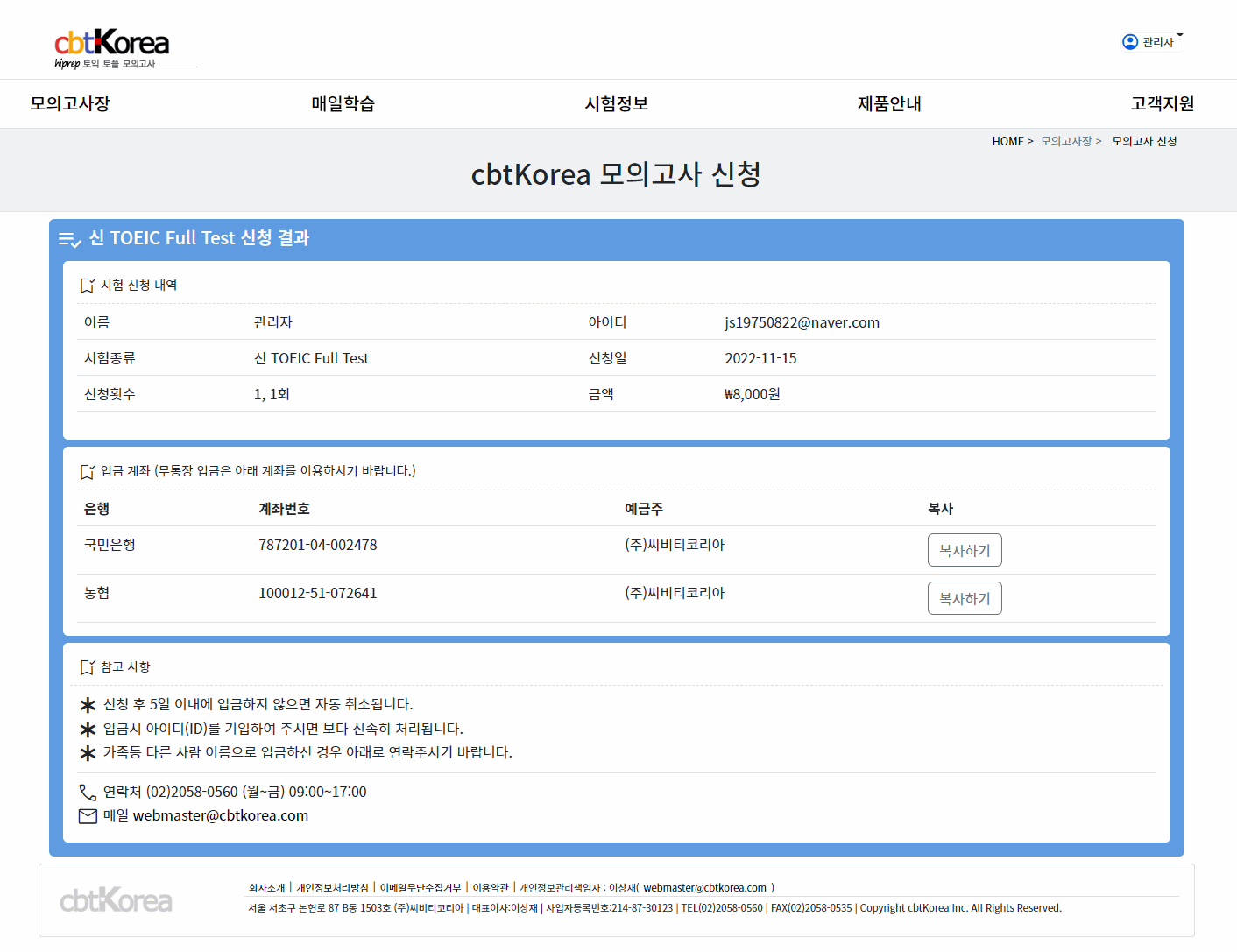Click footer webmaster@cbtkorea.com email
The width and height of the screenshot is (1237, 952).
point(705,887)
